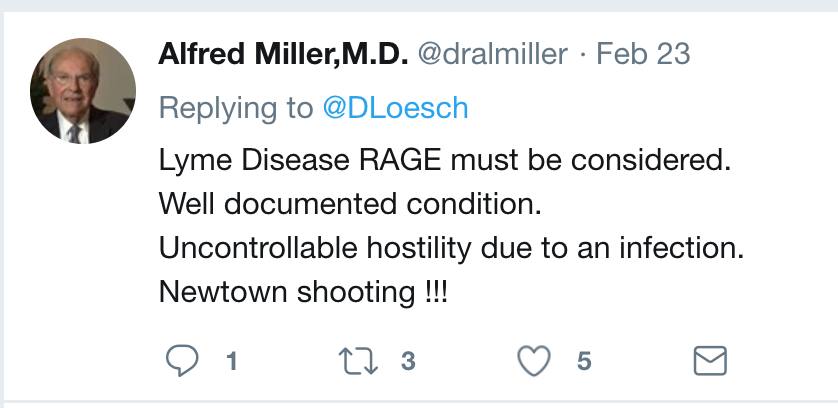Screen dimensions: 838x408
Task: Open Alfred Miller's profile photo
Action: (83, 91)
